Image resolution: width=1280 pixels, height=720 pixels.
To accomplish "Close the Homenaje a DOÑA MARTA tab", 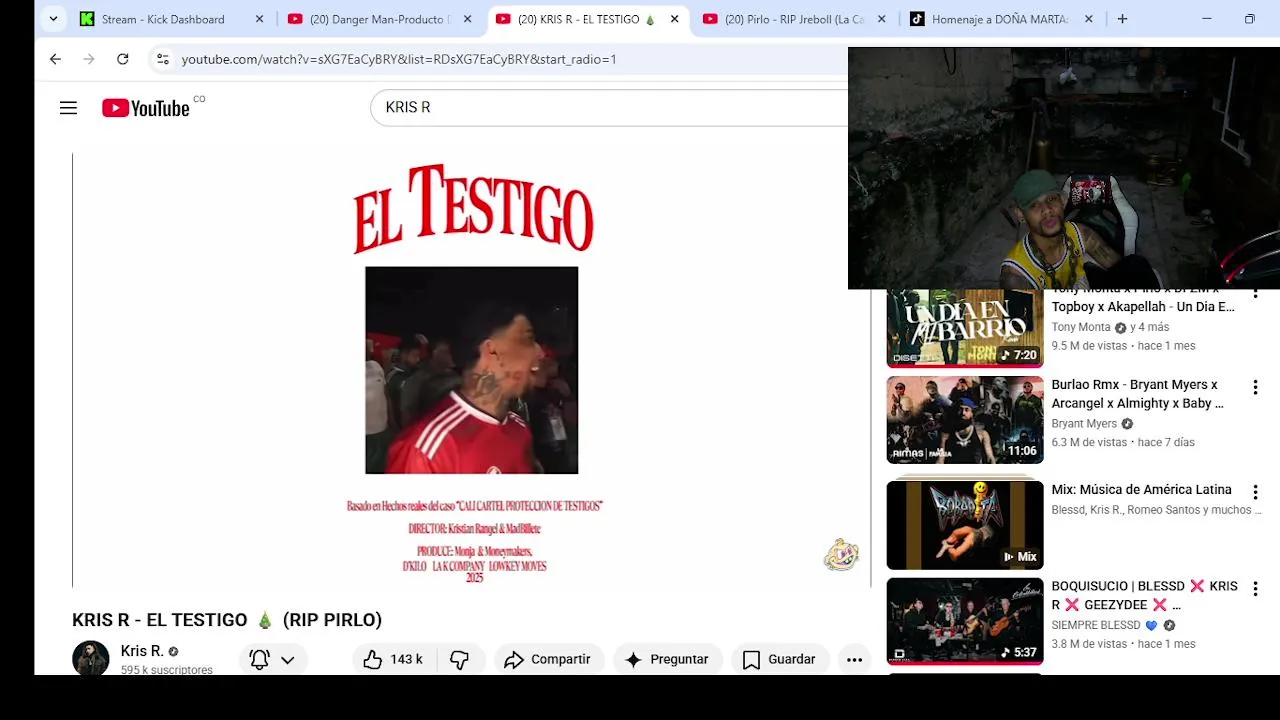I will tap(1088, 19).
